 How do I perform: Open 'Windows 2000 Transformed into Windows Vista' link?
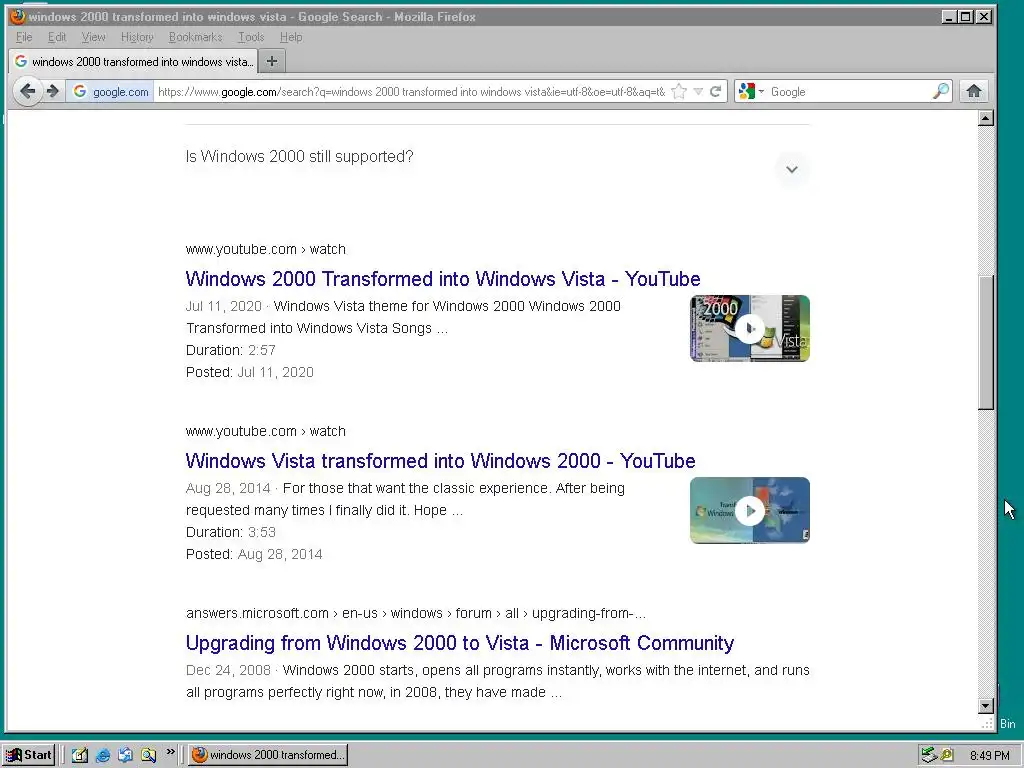[x=443, y=279]
